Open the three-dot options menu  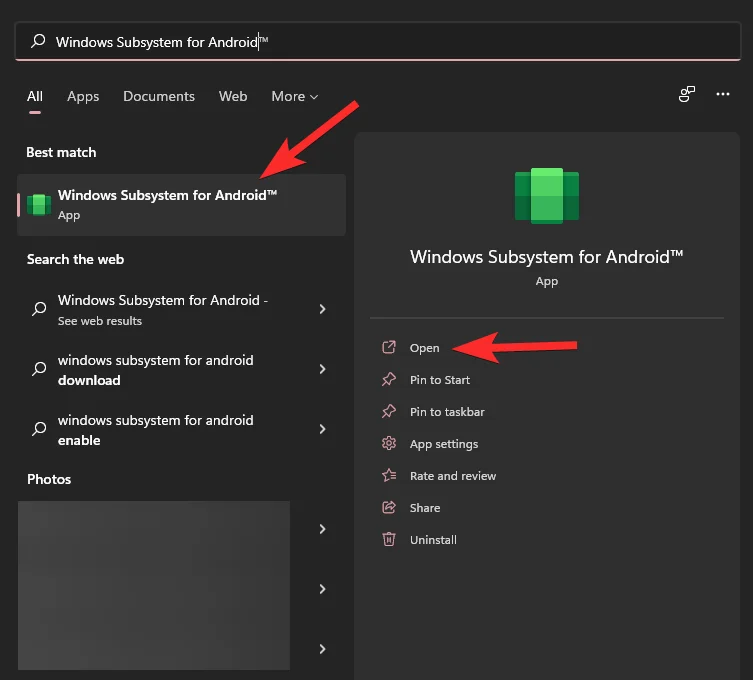(723, 94)
